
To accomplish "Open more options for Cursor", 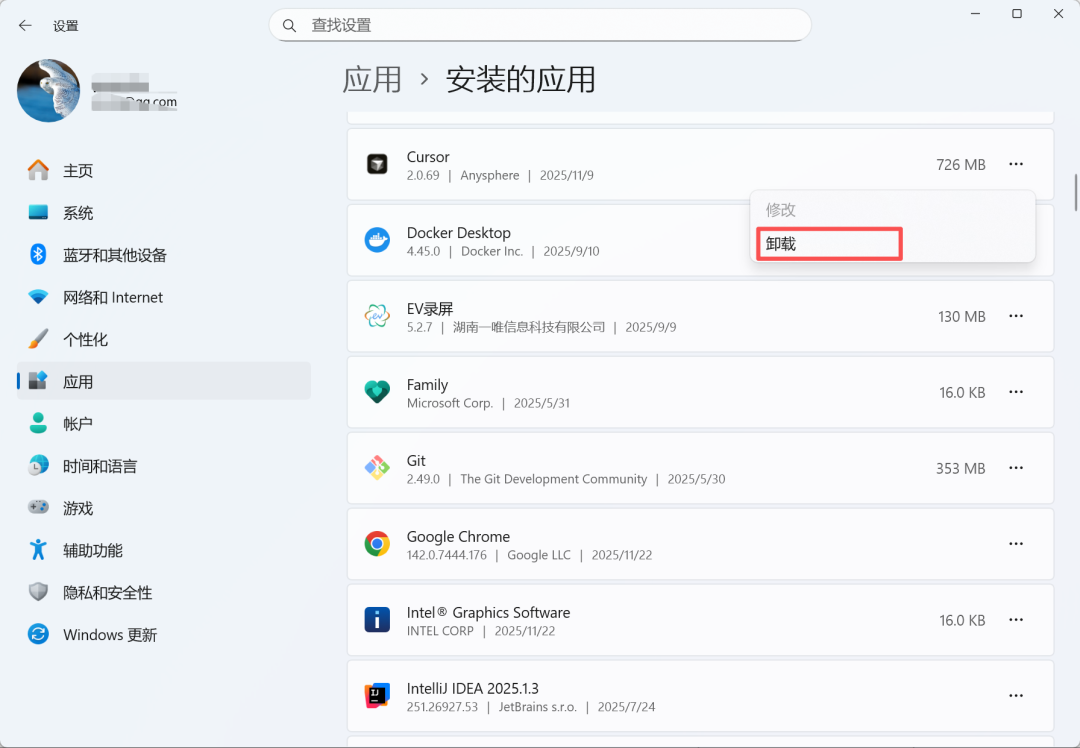I will (1016, 164).
